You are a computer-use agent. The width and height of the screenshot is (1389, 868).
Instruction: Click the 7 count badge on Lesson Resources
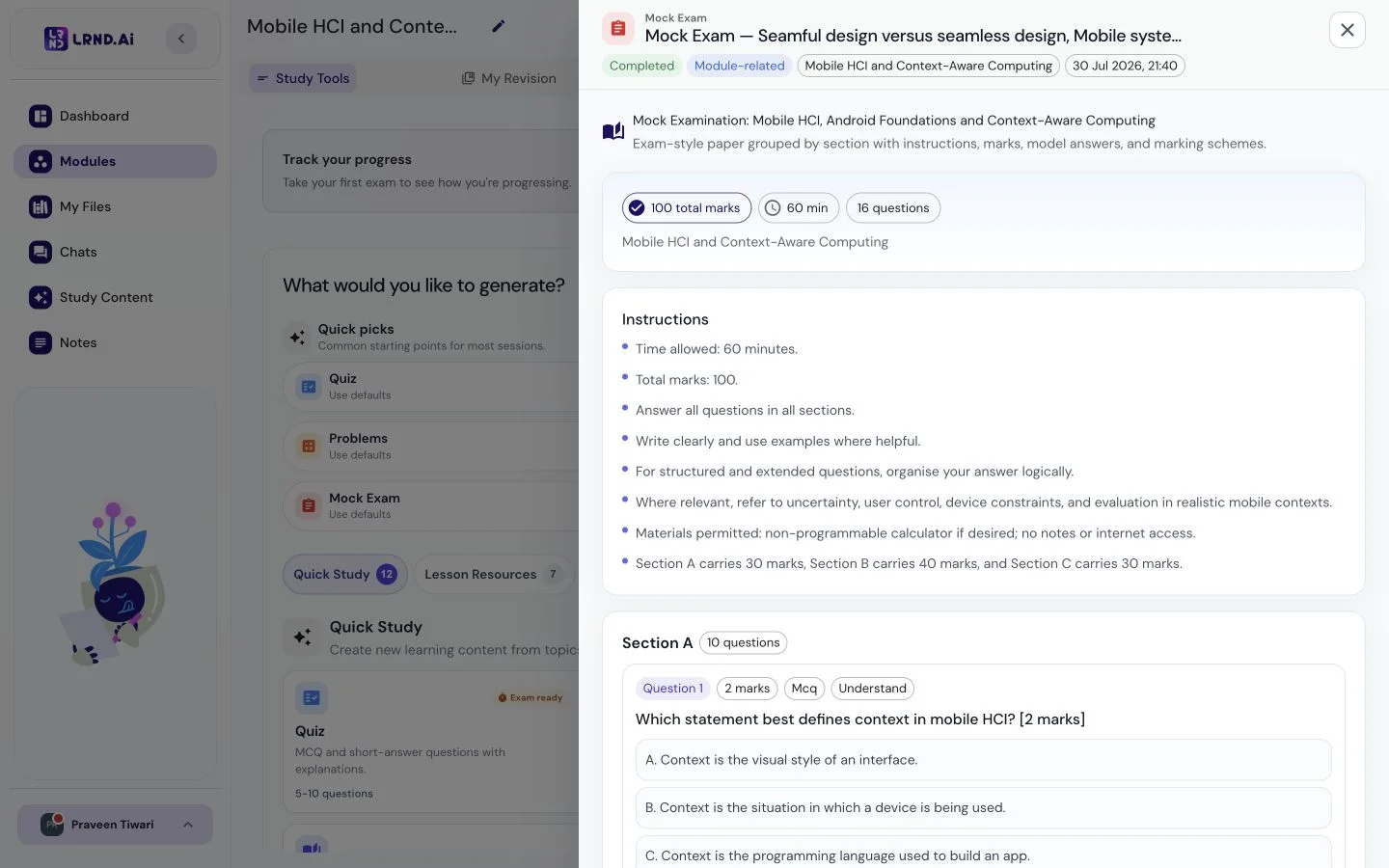tap(553, 575)
